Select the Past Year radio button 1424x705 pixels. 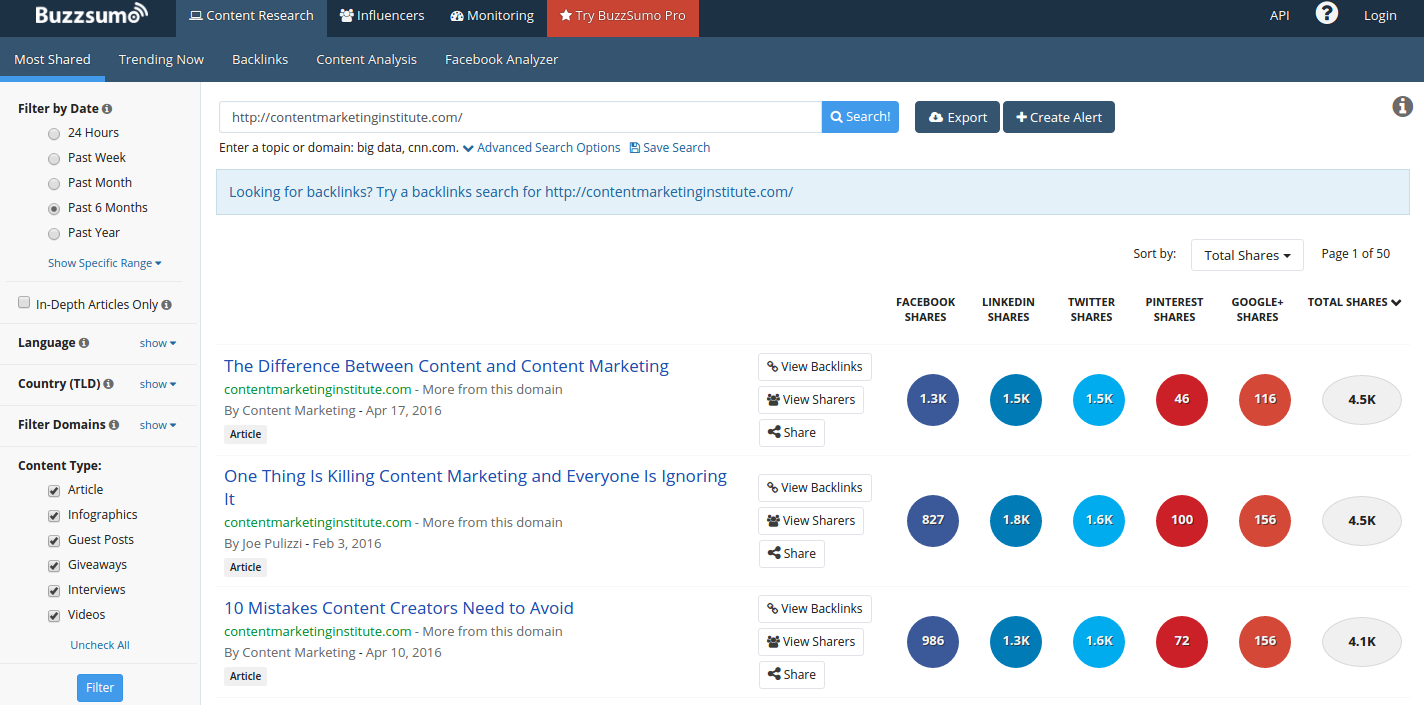click(54, 233)
